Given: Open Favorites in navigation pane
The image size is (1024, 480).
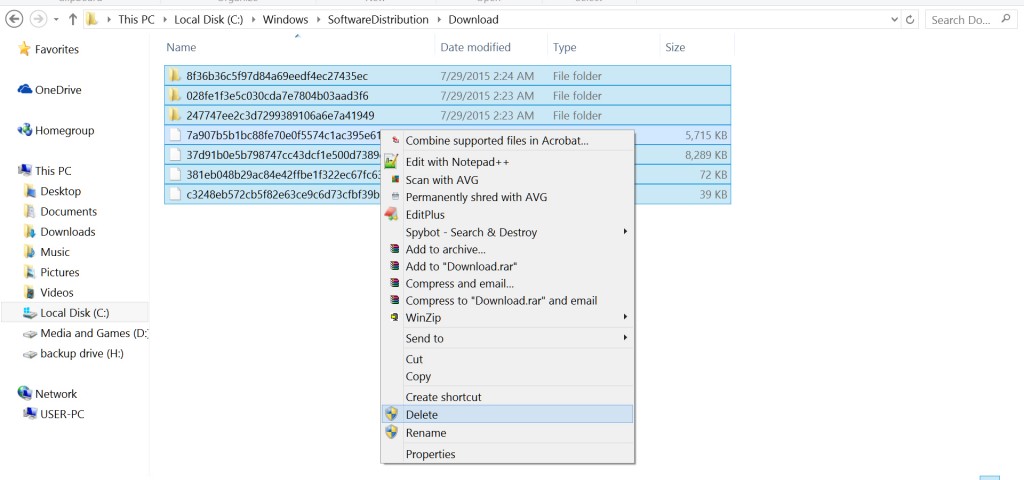Looking at the screenshot, I should click(x=57, y=50).
